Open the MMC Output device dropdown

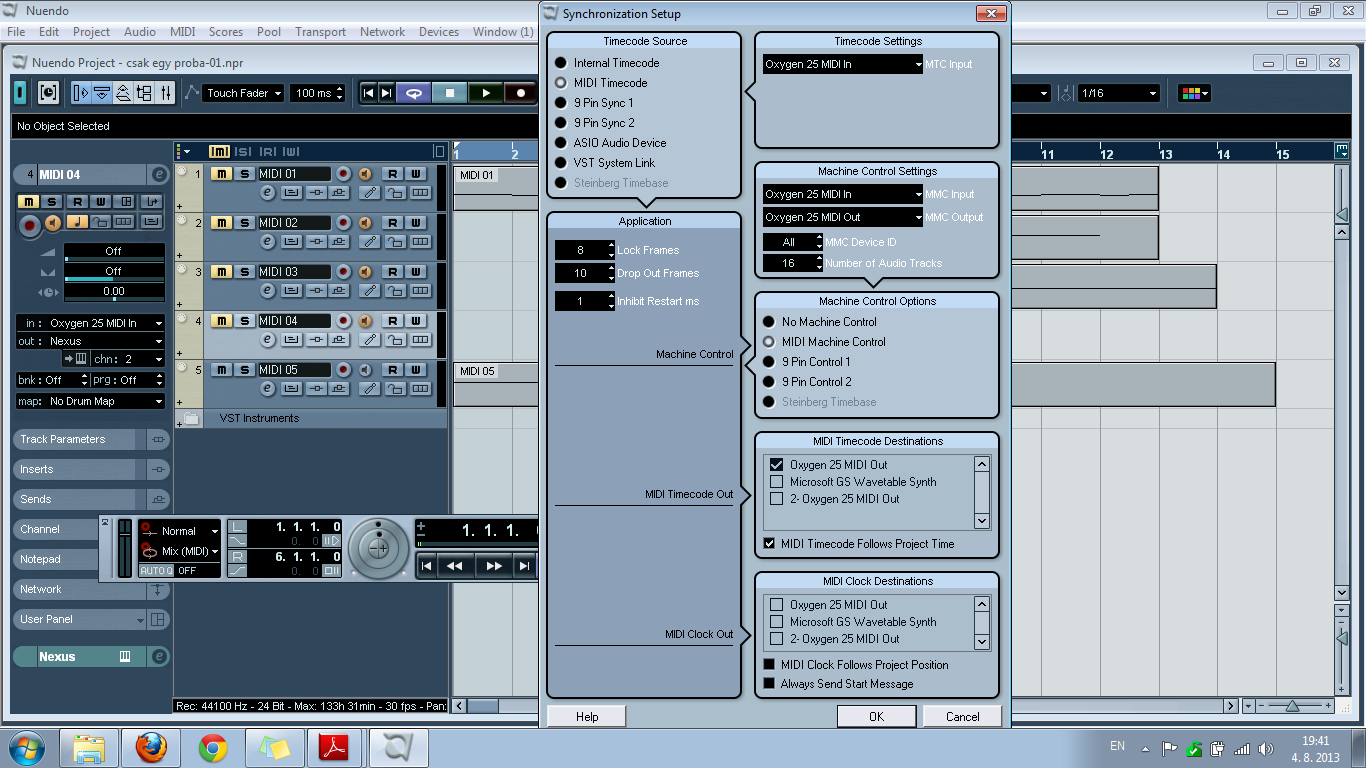843,217
